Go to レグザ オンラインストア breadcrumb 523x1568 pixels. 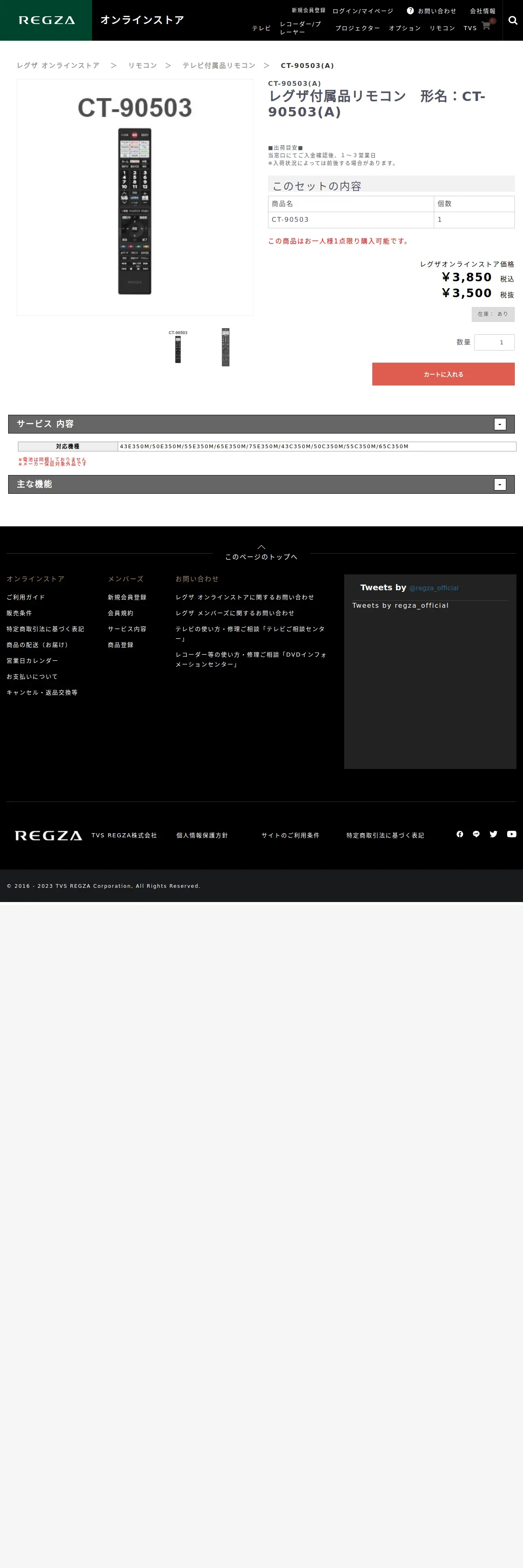point(58,66)
